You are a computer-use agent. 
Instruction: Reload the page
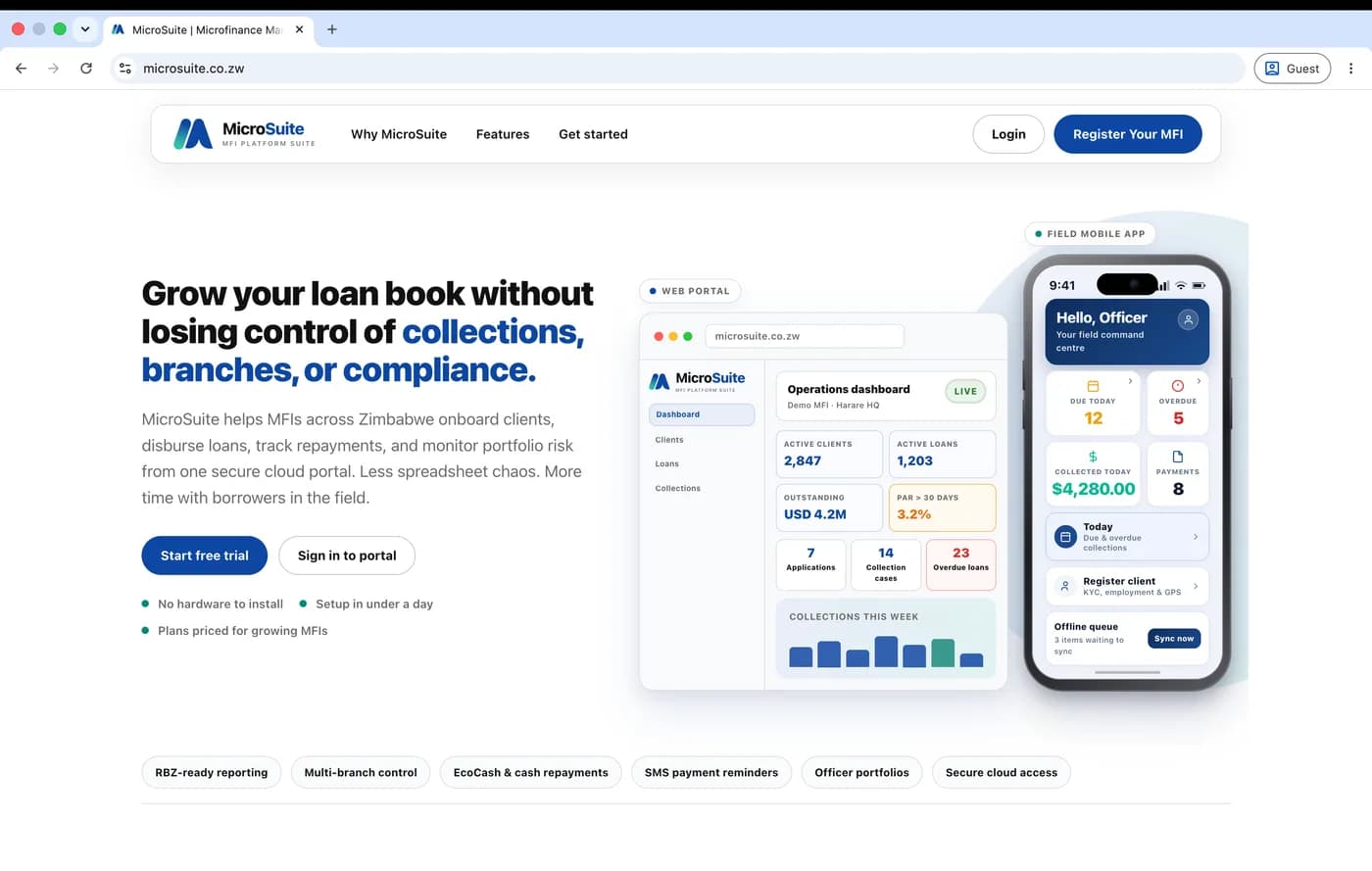point(86,69)
